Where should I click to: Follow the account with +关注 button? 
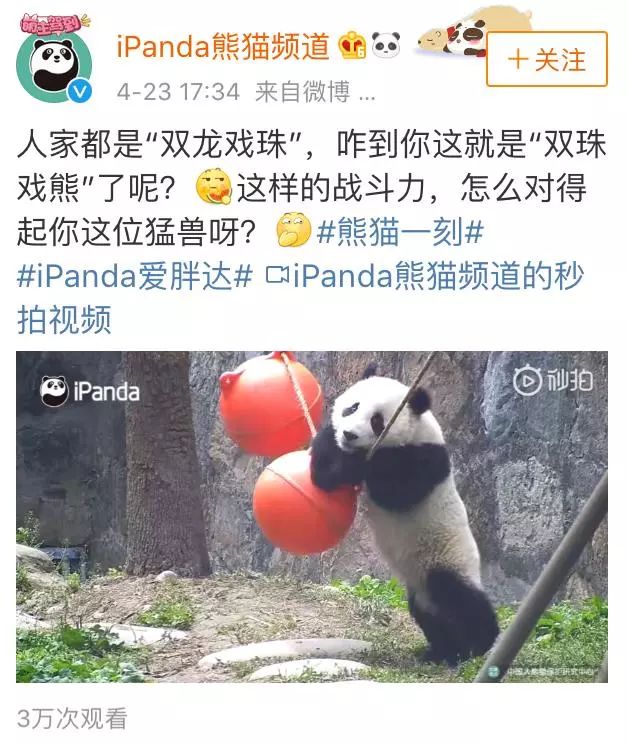coord(547,59)
